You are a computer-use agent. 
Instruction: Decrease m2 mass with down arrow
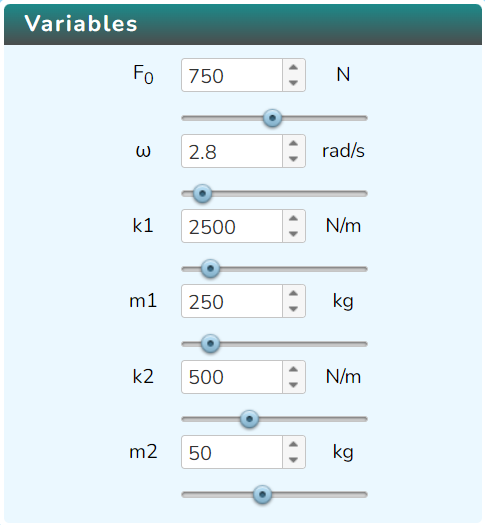[x=294, y=460]
